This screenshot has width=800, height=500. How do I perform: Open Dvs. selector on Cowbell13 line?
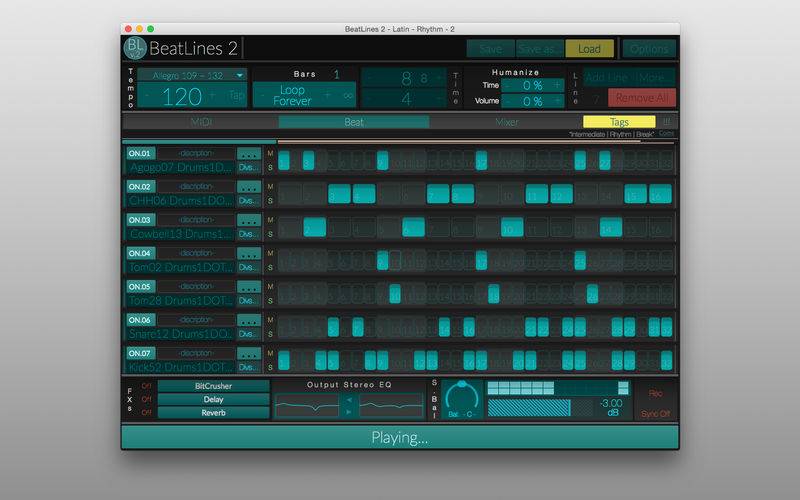[249, 234]
